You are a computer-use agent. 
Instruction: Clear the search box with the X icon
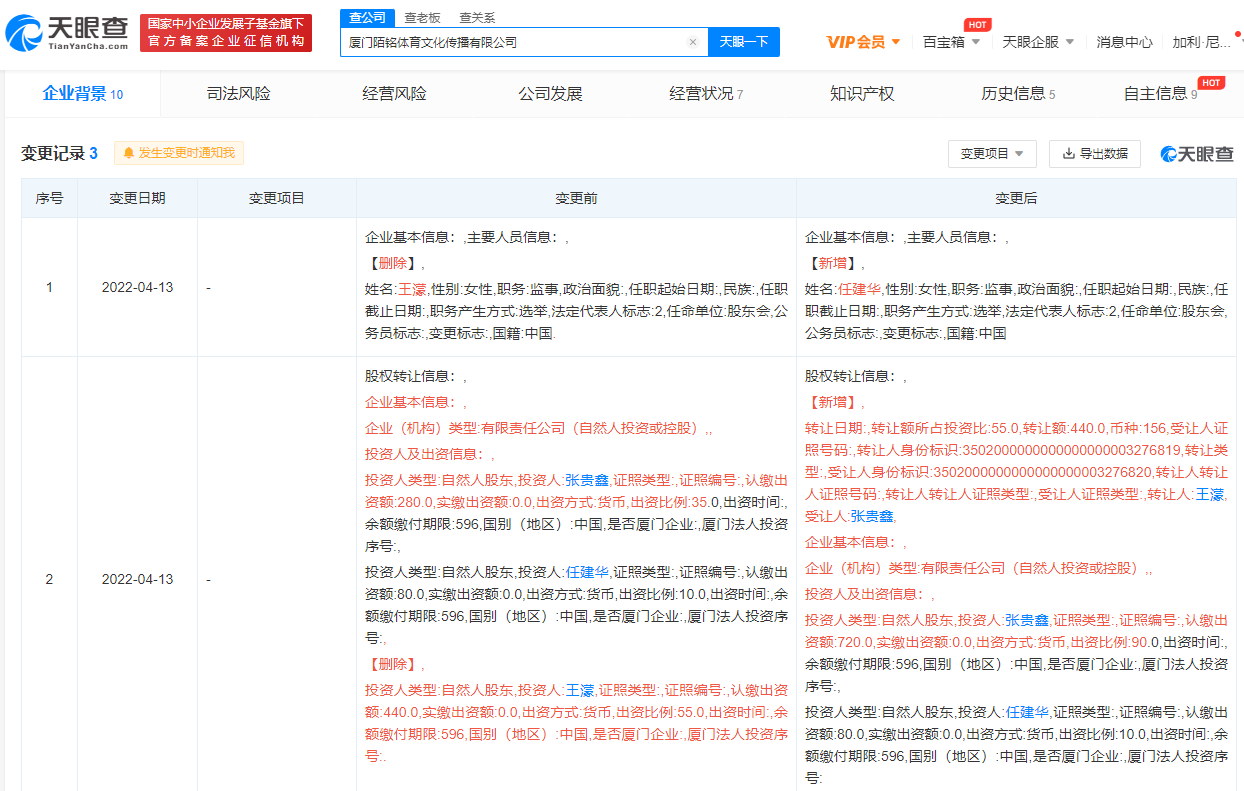pos(693,42)
